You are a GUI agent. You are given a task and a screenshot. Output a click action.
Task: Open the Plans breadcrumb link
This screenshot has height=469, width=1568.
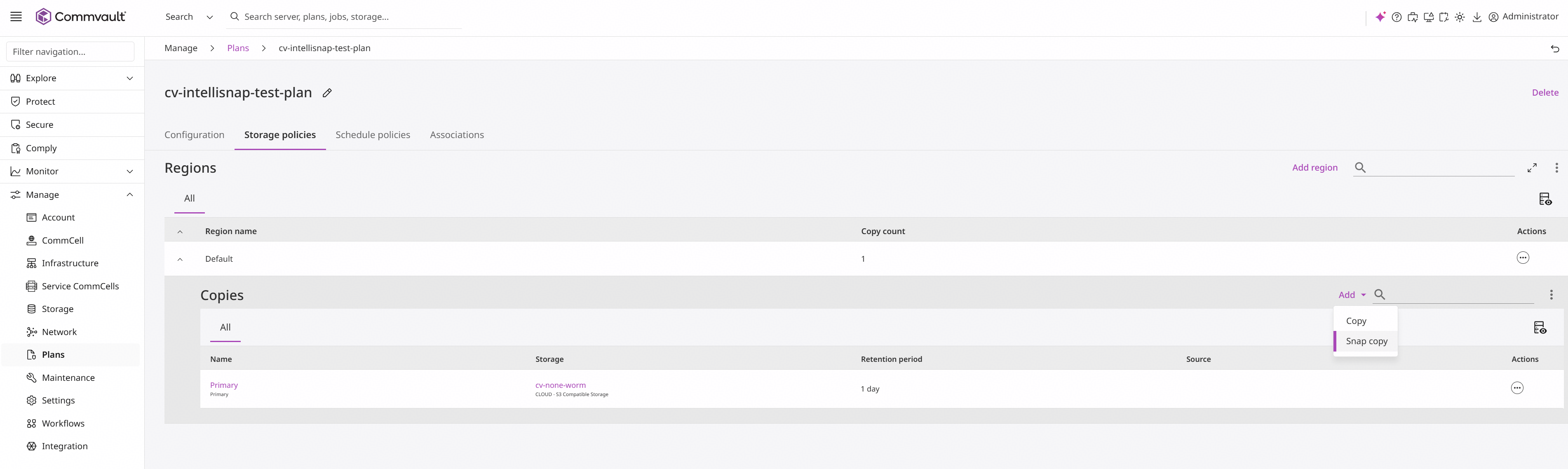(238, 48)
